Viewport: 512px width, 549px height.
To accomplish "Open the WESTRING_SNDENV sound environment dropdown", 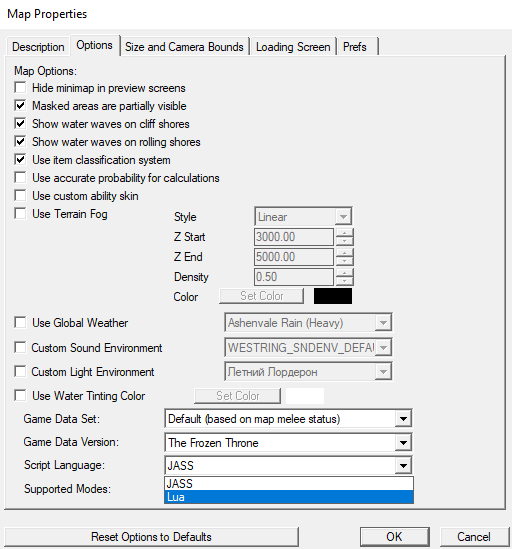I will coord(308,348).
